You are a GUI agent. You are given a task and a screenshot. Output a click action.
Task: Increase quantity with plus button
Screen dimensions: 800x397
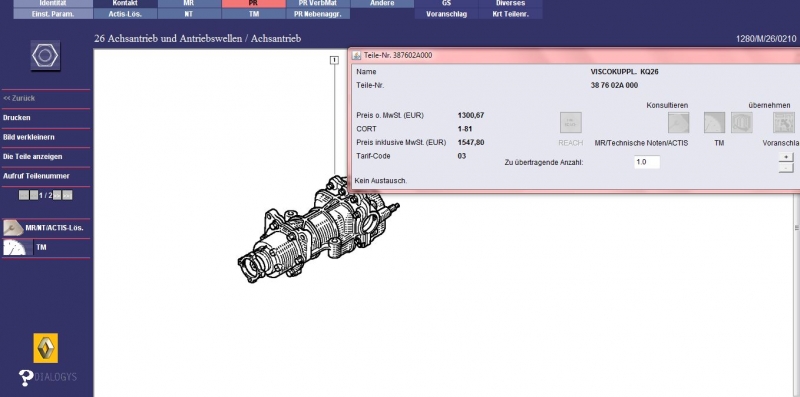coord(786,157)
